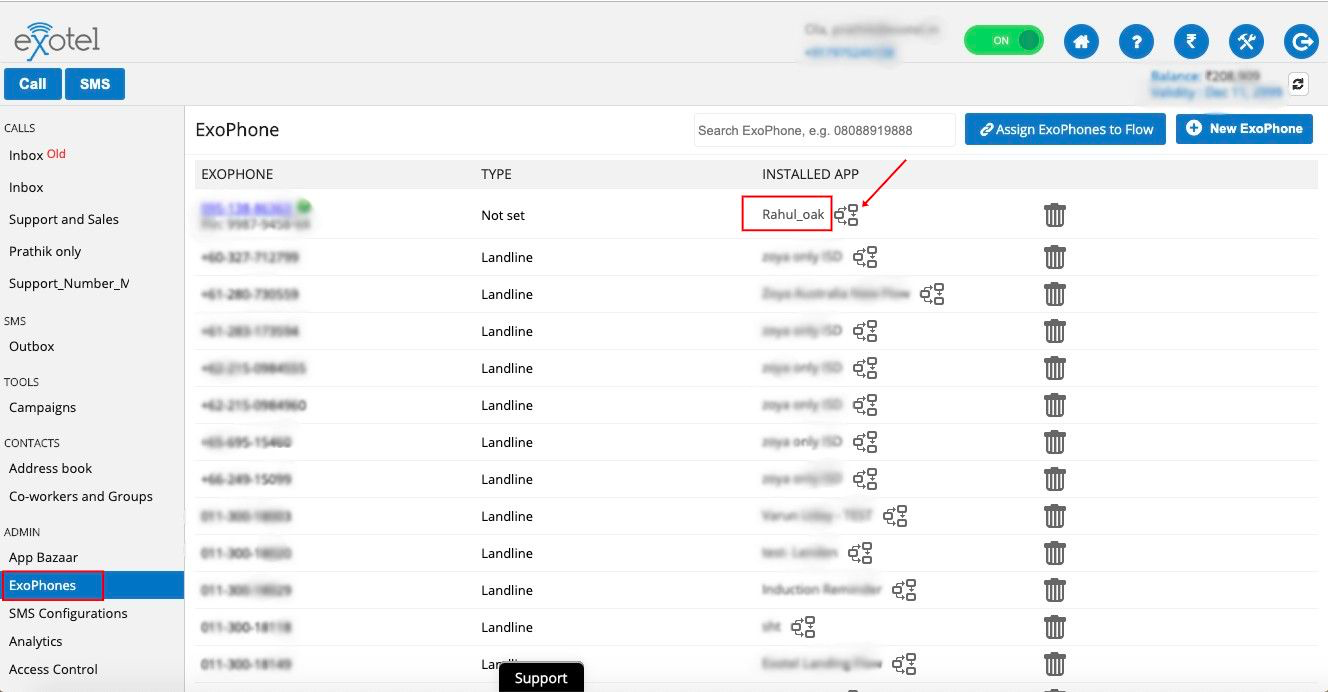Open the flow icon beside Induction Reminder
This screenshot has width=1328, height=692.
tap(904, 590)
